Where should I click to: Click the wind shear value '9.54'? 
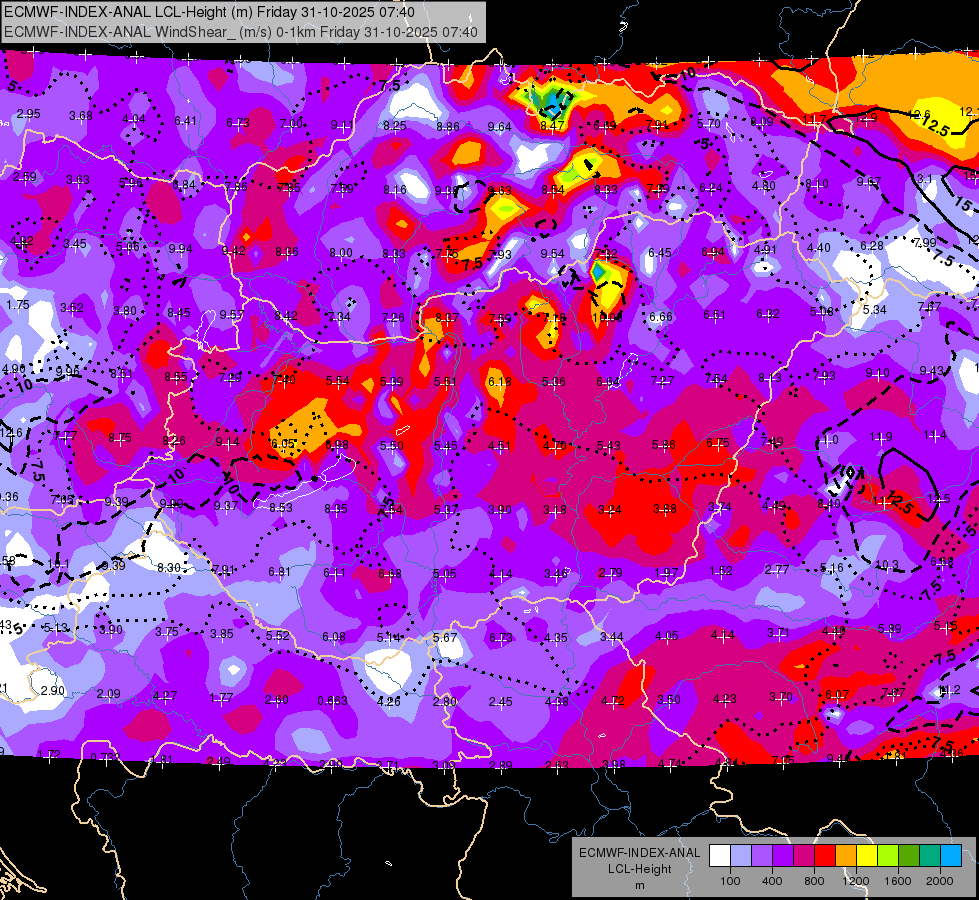point(553,254)
